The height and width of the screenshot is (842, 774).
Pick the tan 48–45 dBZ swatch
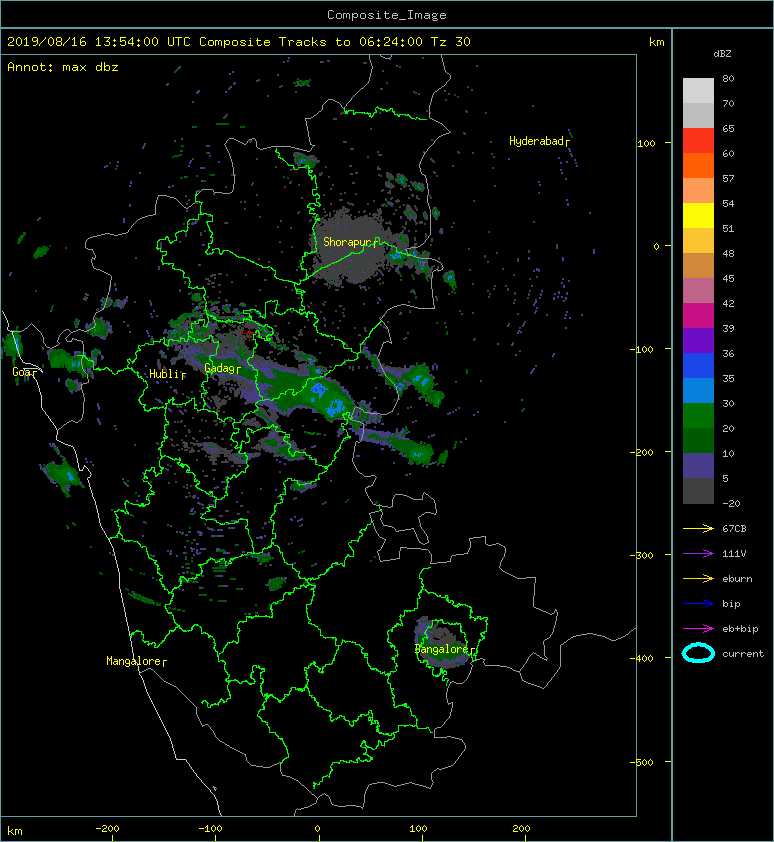(x=698, y=265)
